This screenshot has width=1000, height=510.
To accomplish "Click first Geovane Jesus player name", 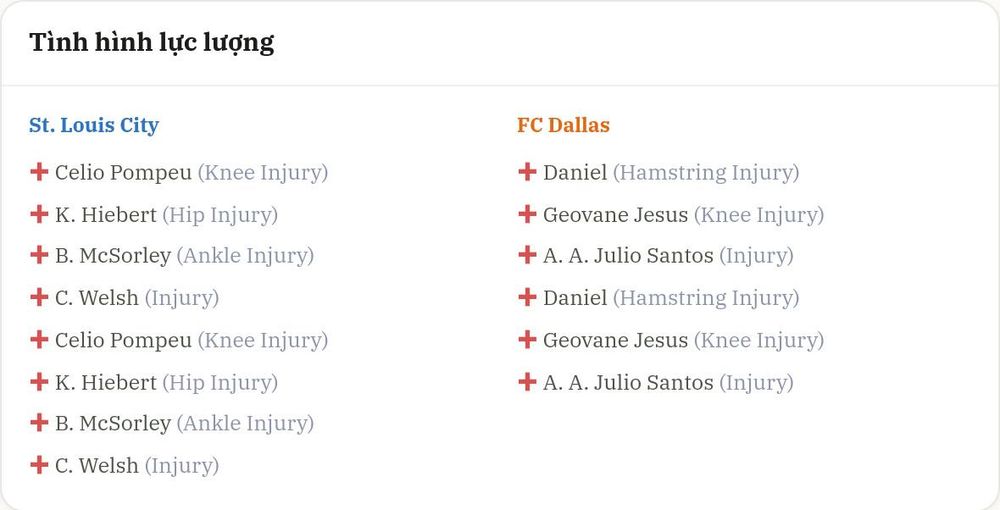I will [615, 215].
